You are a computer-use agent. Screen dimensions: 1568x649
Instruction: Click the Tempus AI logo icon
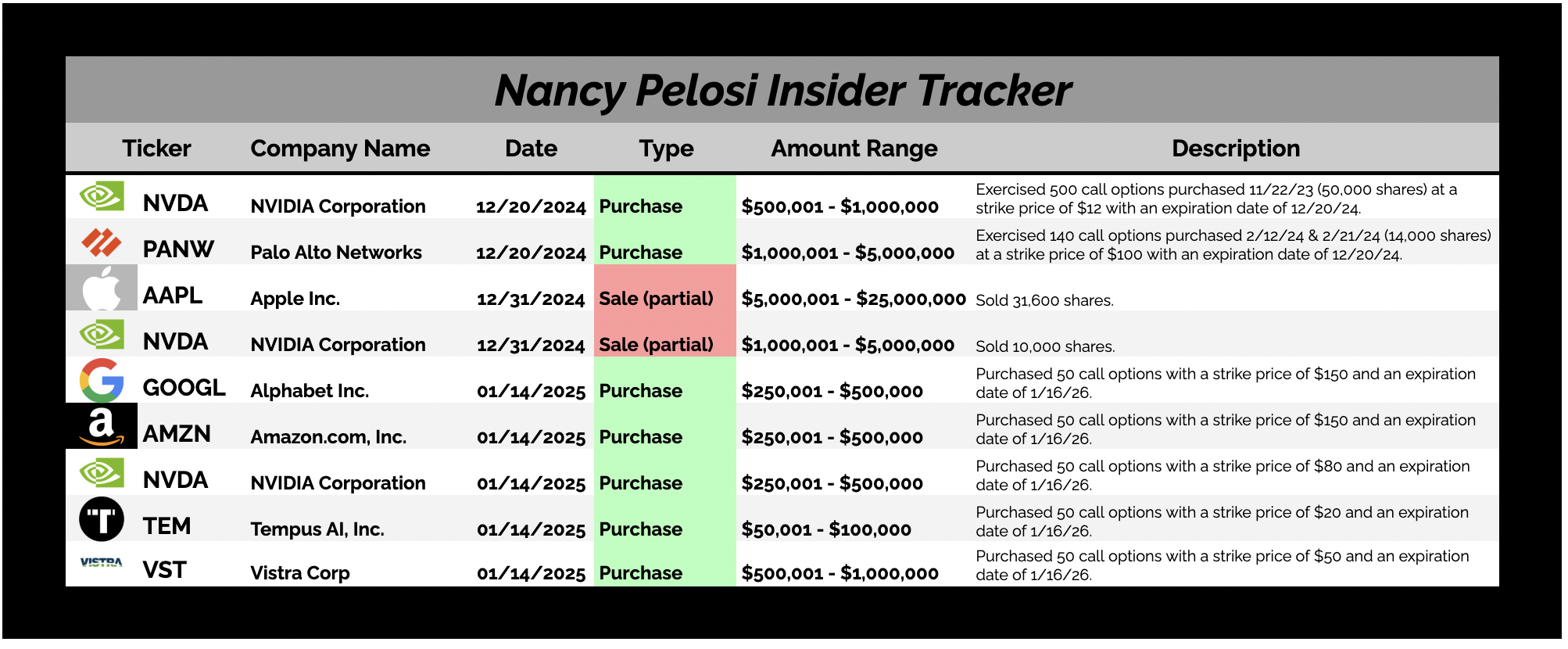coord(102,519)
